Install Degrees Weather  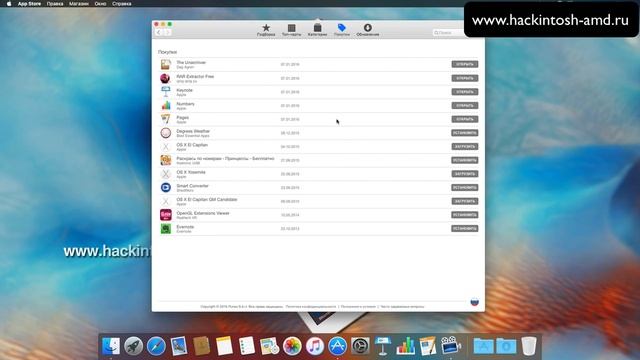(x=464, y=133)
